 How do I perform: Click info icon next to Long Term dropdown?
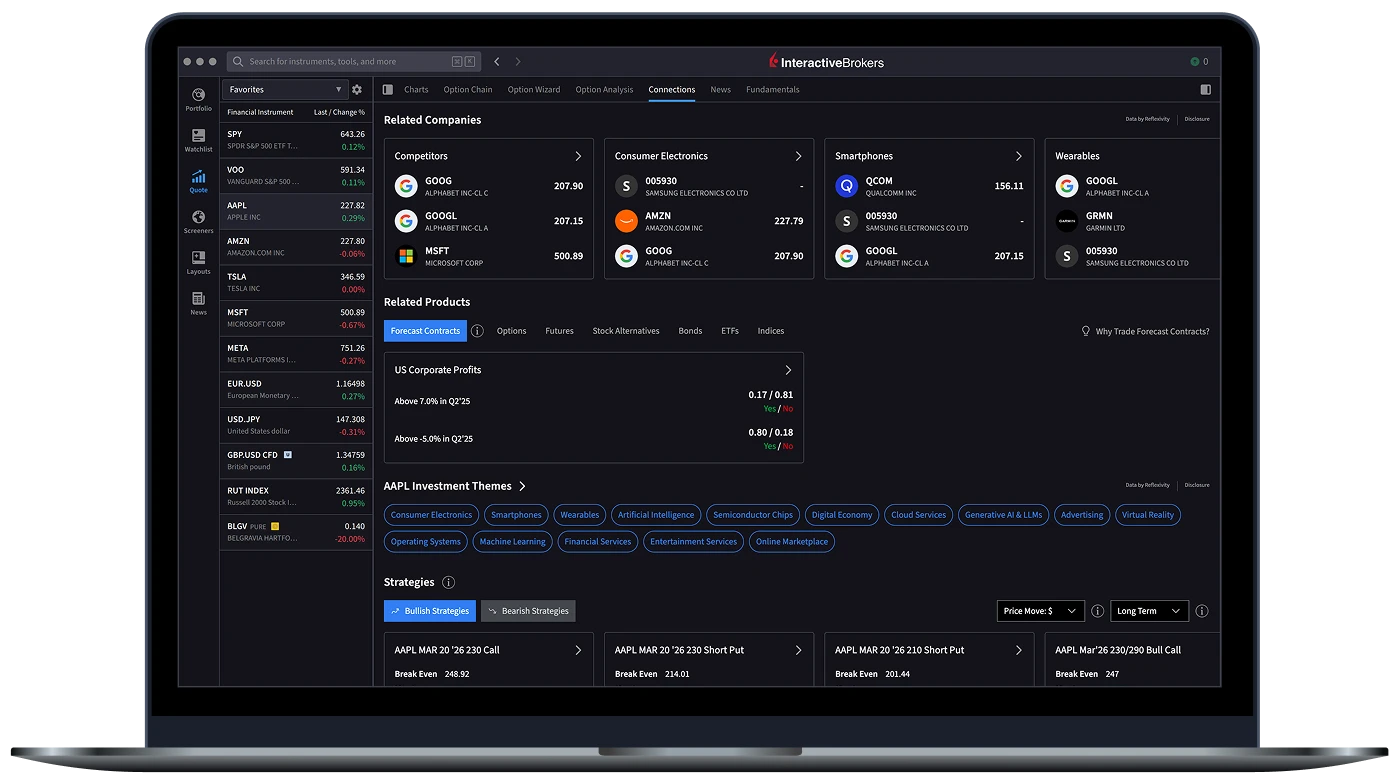click(x=1202, y=611)
